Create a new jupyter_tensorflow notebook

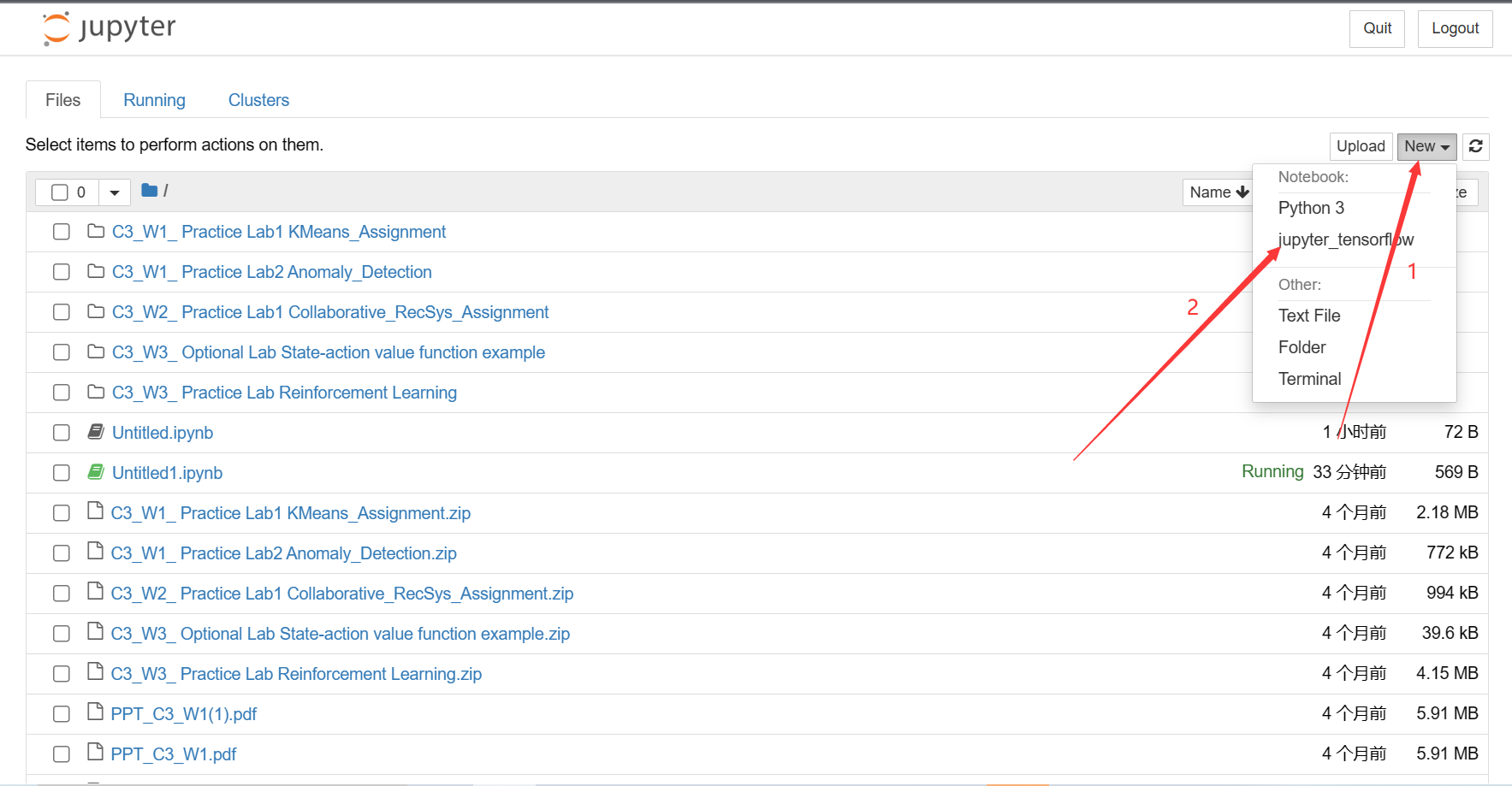(1346, 239)
